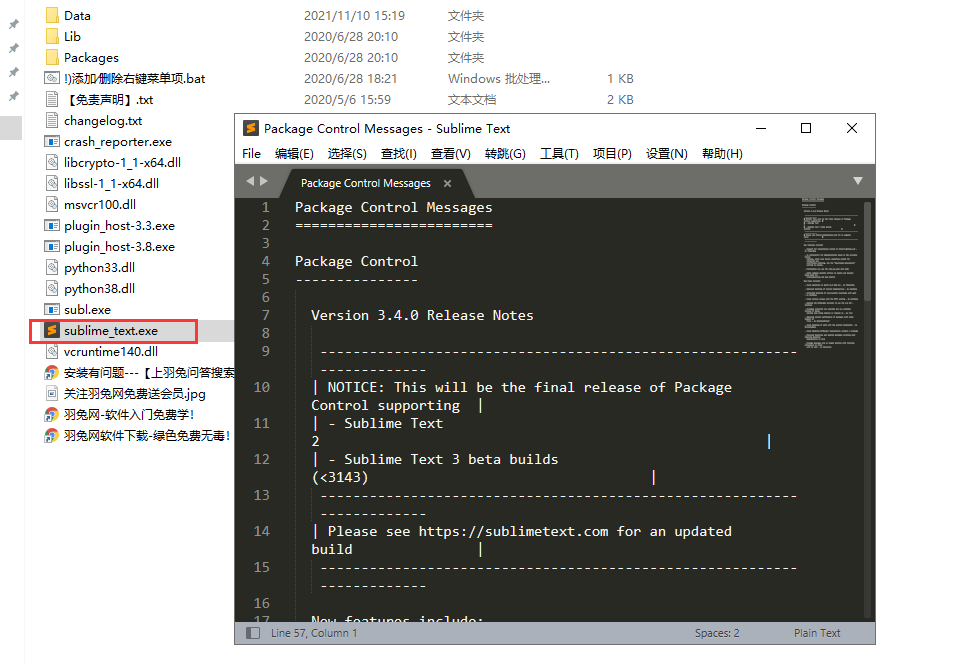Click the plugin_host-3.3.exe icon
The image size is (962, 665).
point(52,225)
